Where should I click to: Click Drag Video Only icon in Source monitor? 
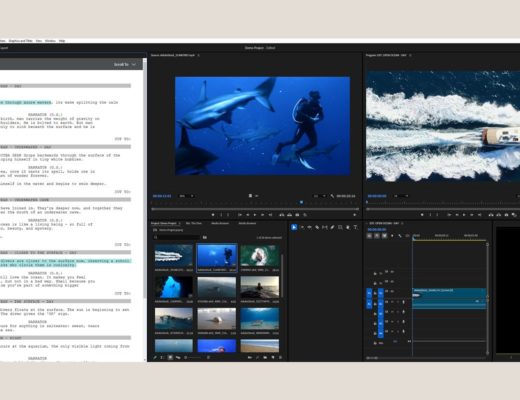[250, 196]
